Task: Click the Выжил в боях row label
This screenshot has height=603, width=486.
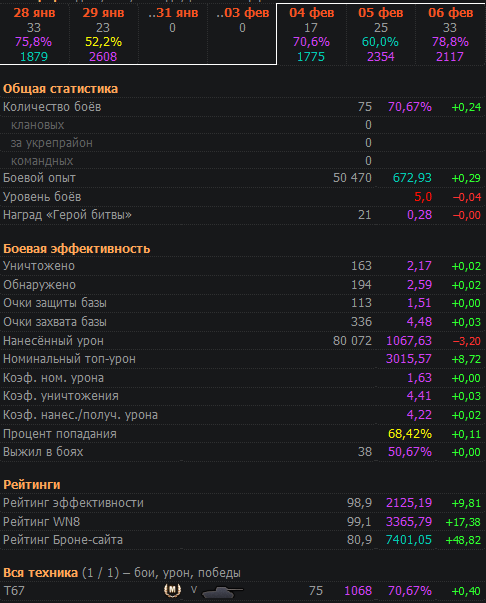Action: point(43,452)
